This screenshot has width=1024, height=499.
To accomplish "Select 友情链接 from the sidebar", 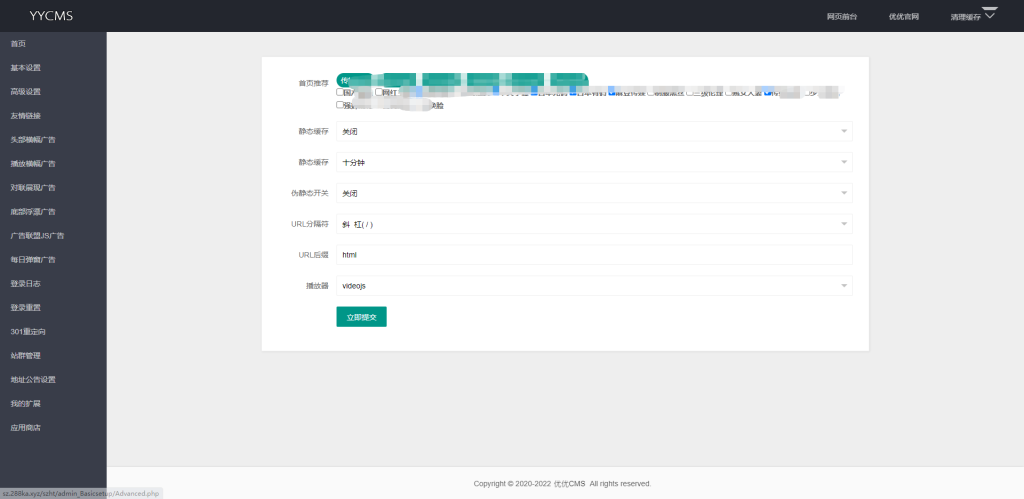I will point(25,116).
